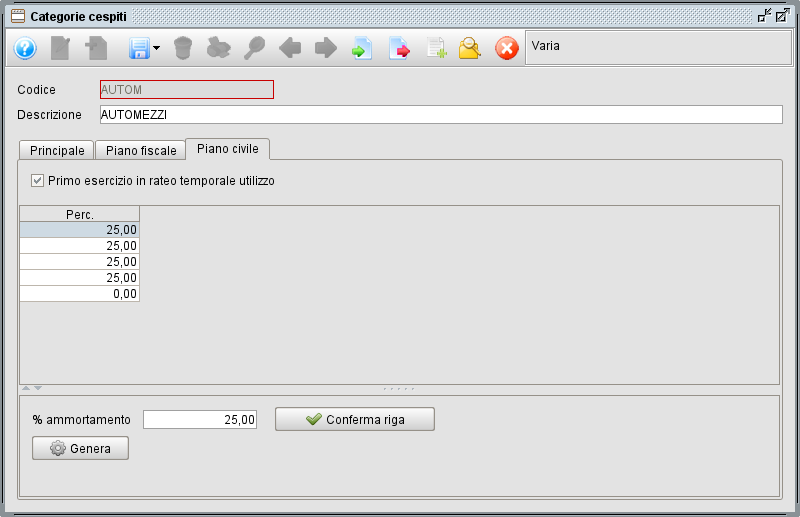Switch to the Piano fiscale tab
The height and width of the screenshot is (517, 800).
pos(141,151)
